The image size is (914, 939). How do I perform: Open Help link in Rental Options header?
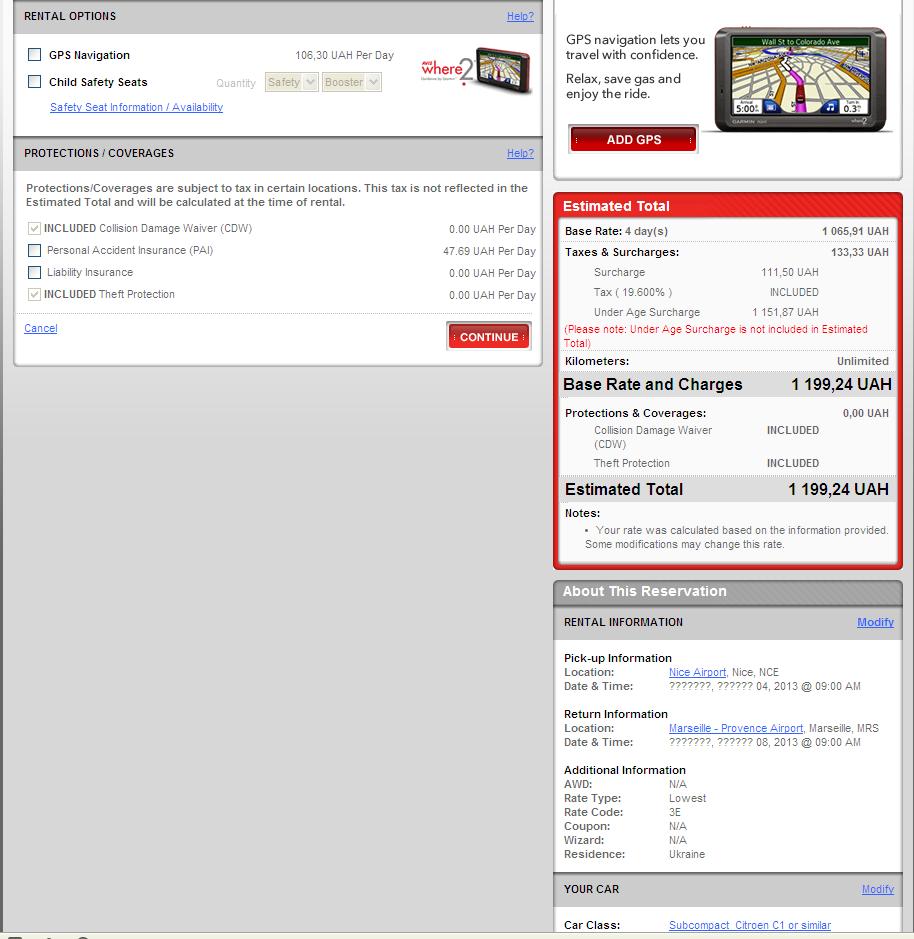coord(520,17)
